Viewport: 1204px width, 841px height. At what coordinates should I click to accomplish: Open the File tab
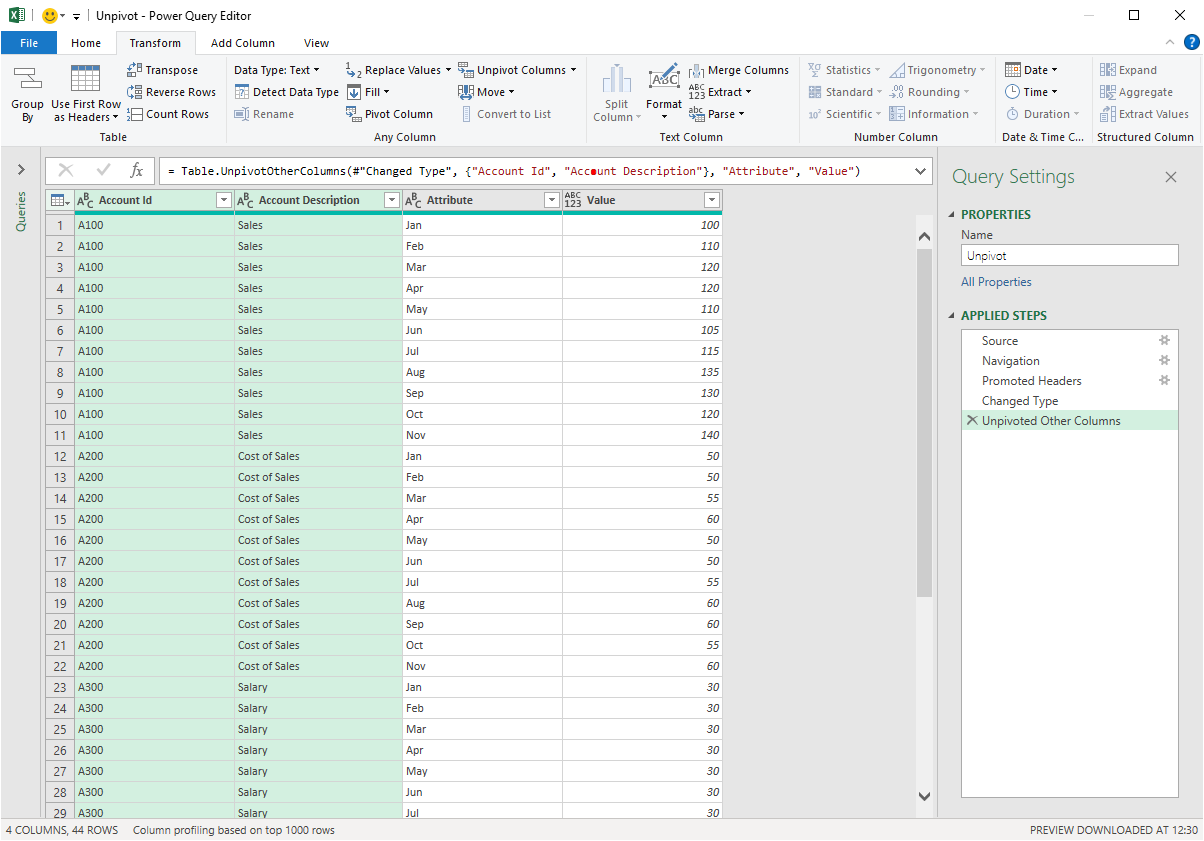(x=29, y=43)
